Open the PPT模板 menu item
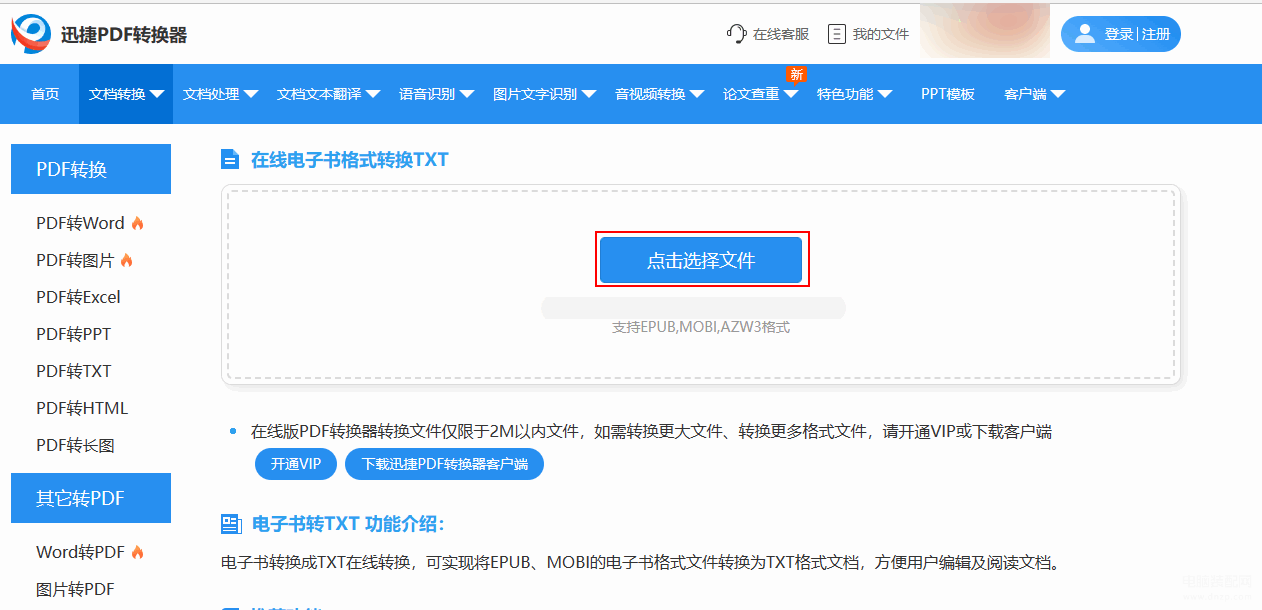The height and width of the screenshot is (610, 1262). click(947, 94)
